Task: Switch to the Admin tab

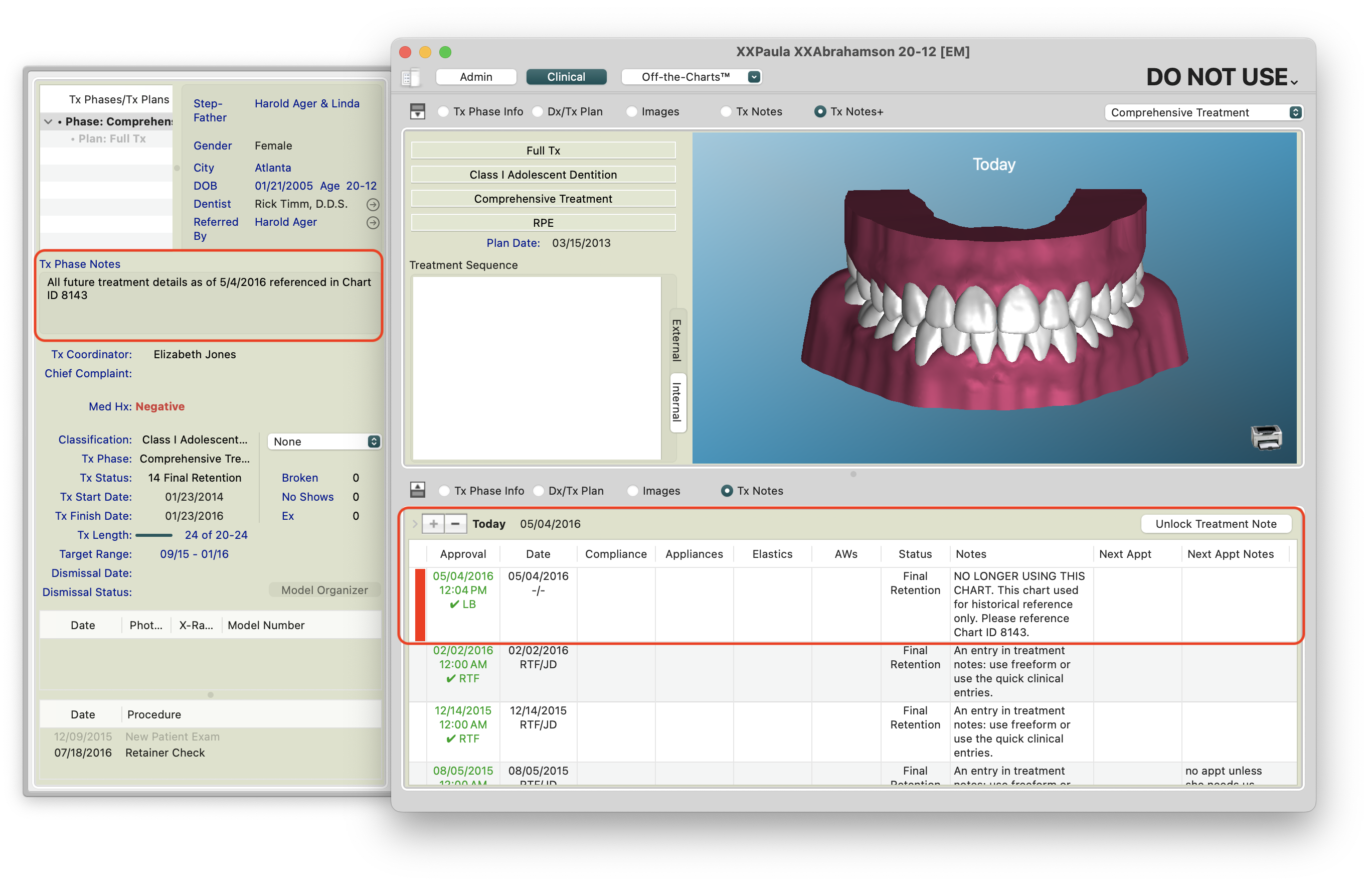Action: [x=475, y=77]
